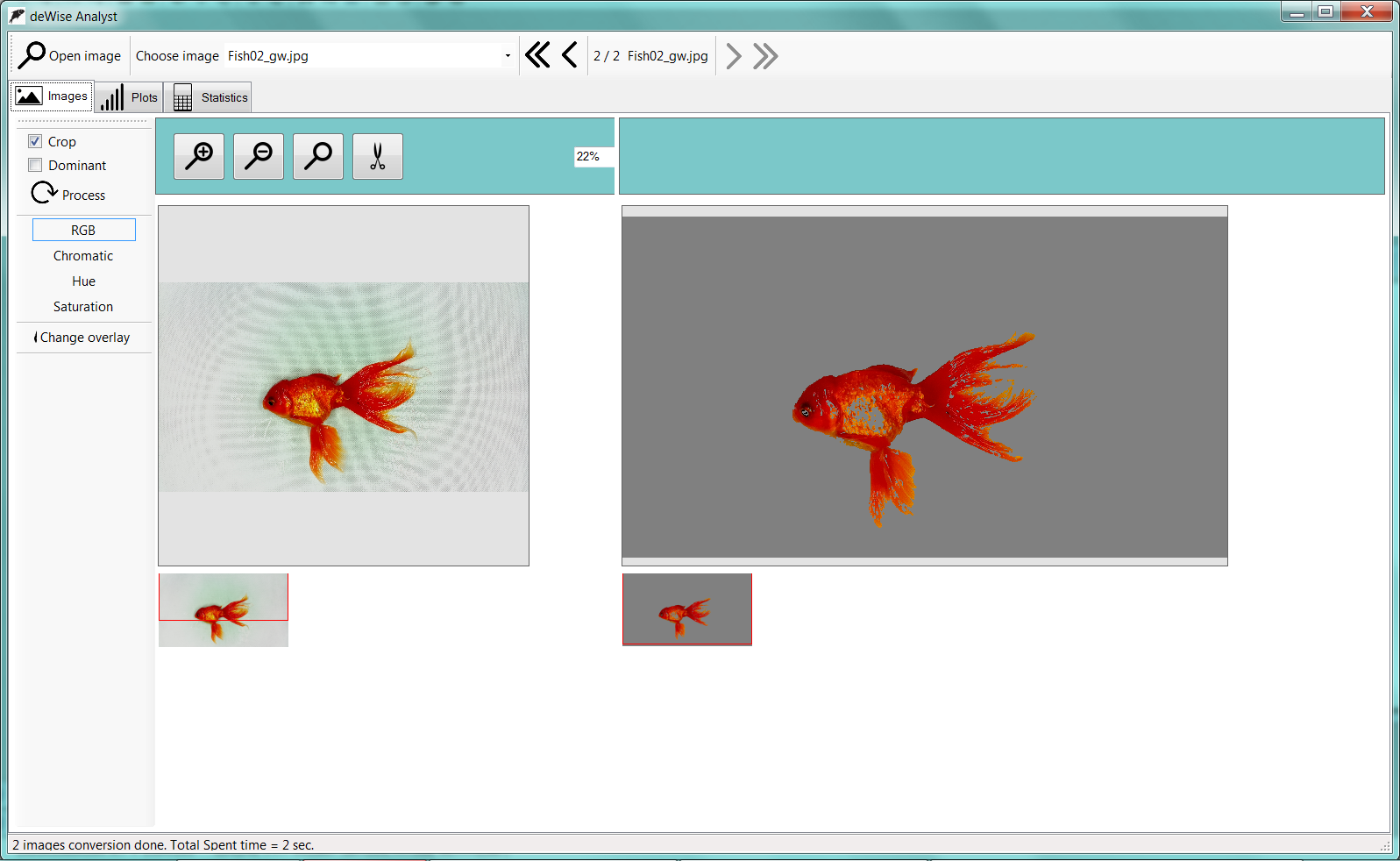Click the Images tab picture icon
The width and height of the screenshot is (1400, 861).
[x=29, y=96]
